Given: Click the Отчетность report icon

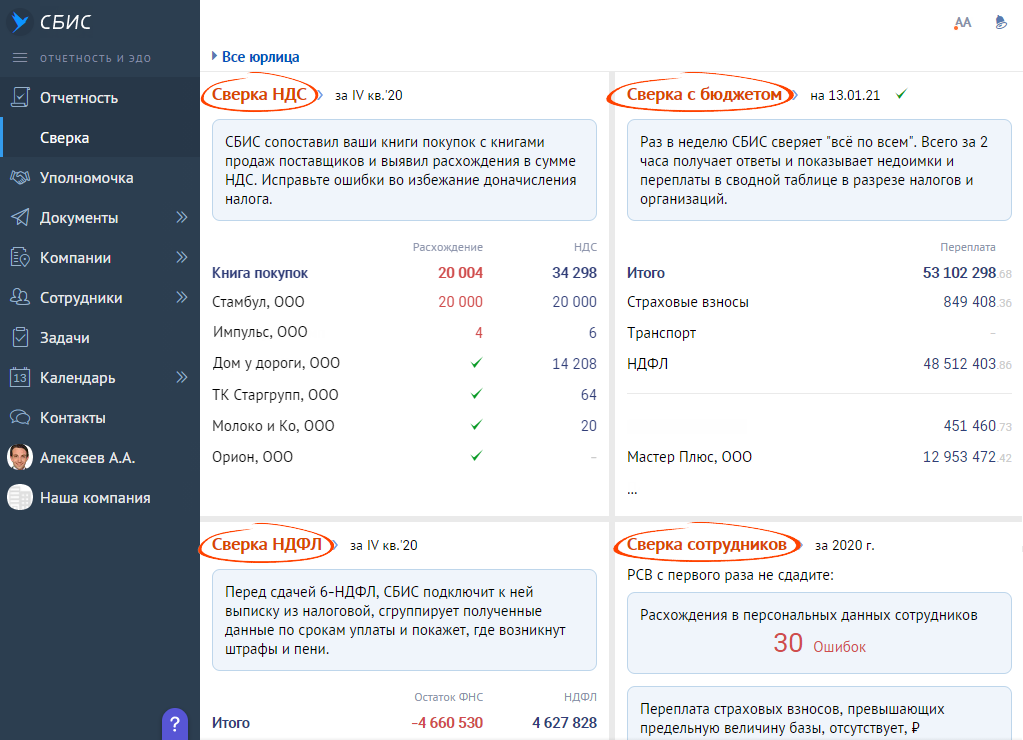Looking at the screenshot, I should tap(20, 97).
